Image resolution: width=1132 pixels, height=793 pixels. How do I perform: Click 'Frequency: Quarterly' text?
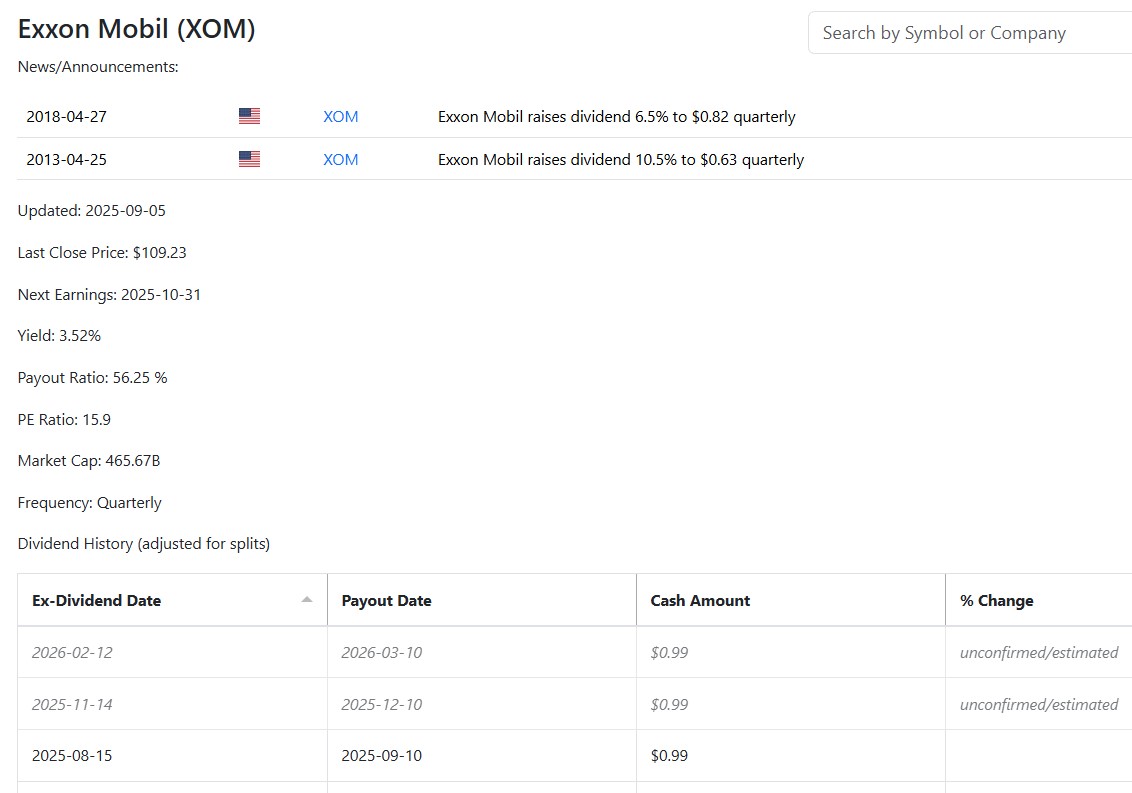[x=90, y=502]
